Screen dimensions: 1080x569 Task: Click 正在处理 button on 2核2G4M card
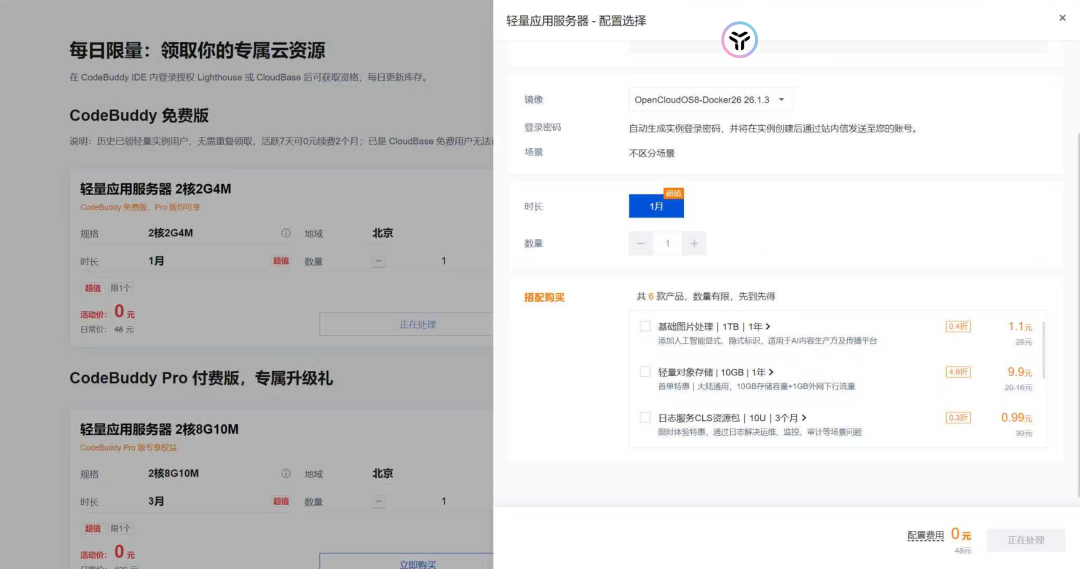click(x=406, y=324)
